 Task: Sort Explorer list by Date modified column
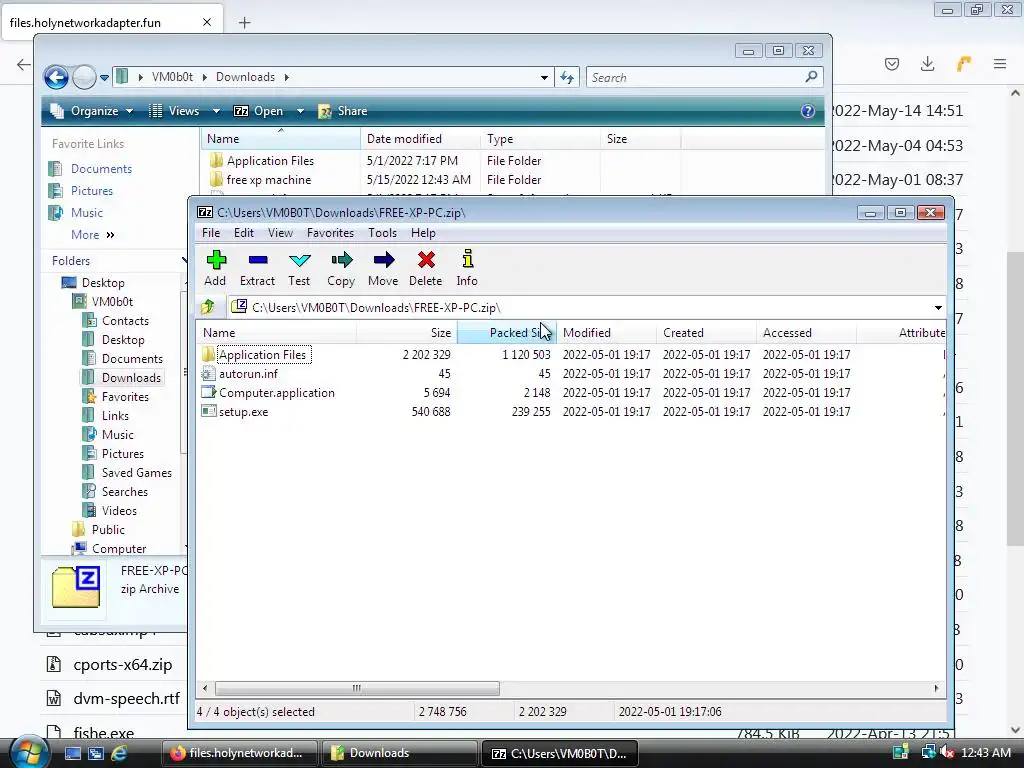[420, 138]
